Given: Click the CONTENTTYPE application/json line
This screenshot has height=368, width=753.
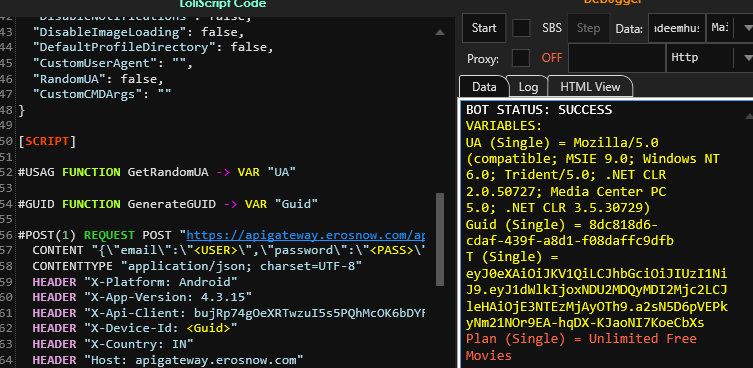Looking at the screenshot, I should pyautogui.click(x=197, y=266).
